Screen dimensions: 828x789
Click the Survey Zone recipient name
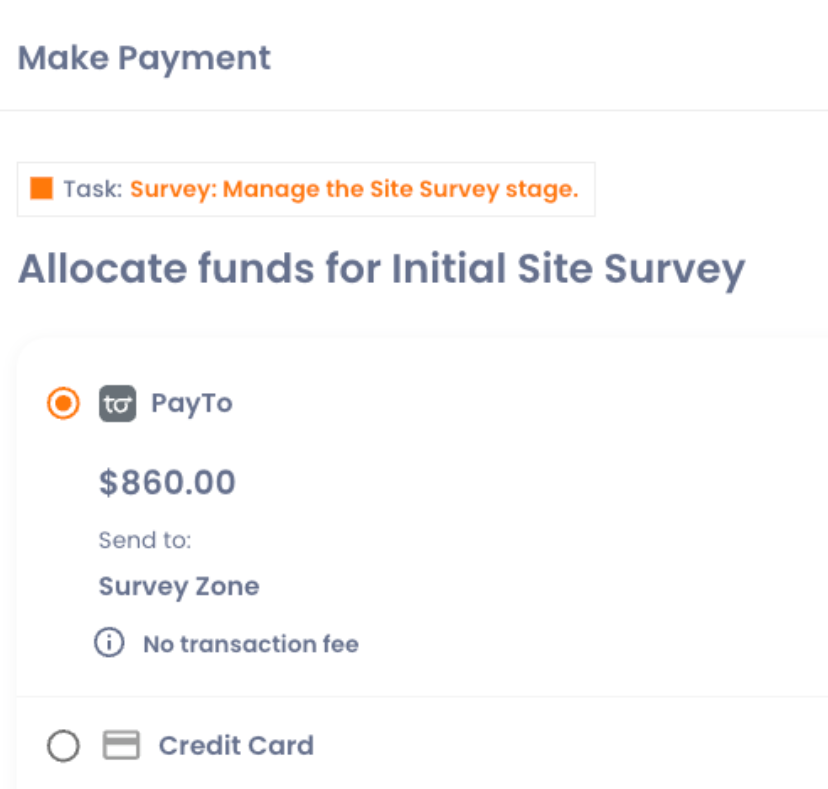tap(179, 586)
